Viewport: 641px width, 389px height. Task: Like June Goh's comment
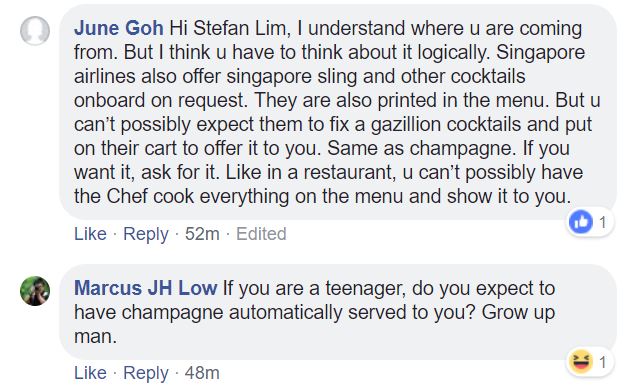[x=90, y=234]
